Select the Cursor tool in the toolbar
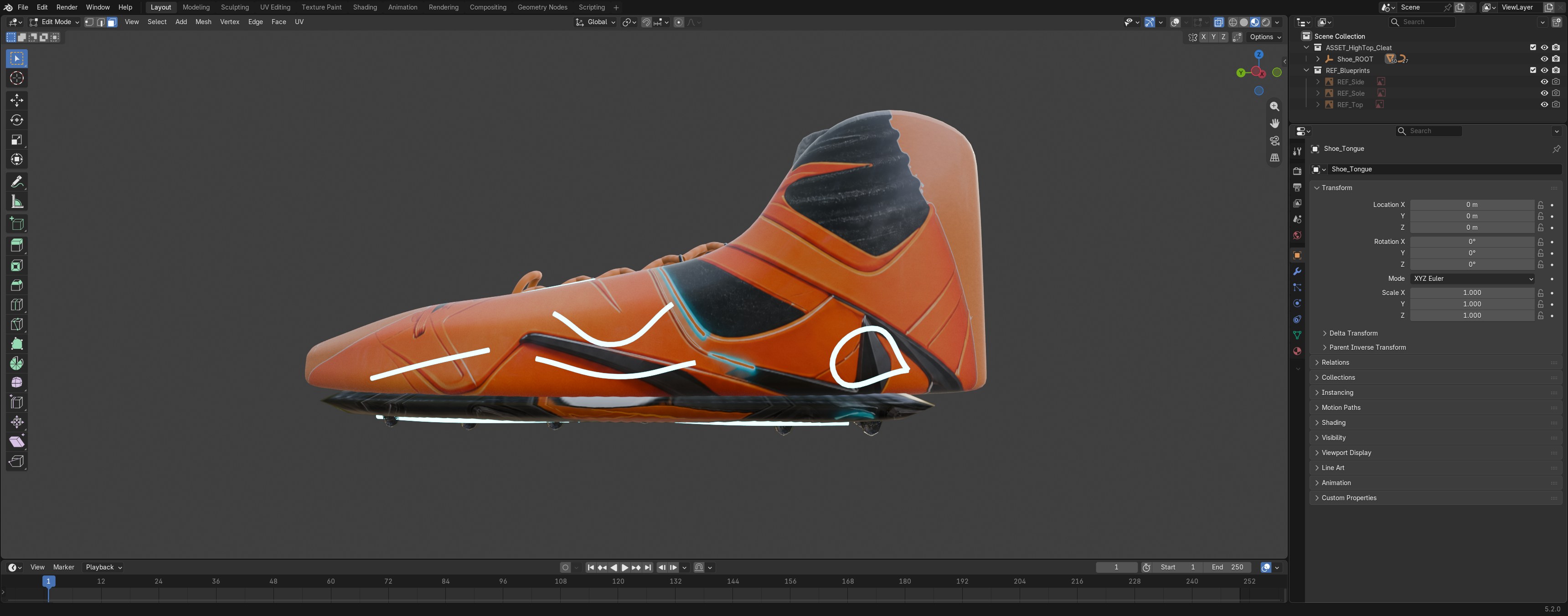Viewport: 1568px width, 616px height. [17, 78]
